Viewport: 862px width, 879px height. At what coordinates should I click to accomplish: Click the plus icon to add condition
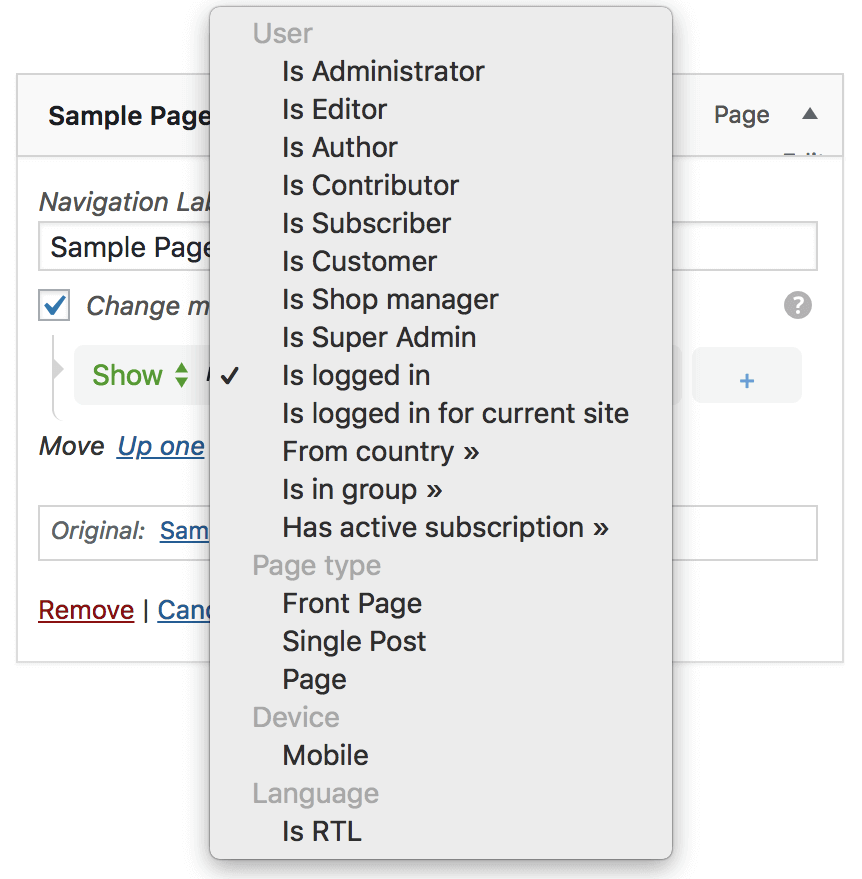[746, 380]
